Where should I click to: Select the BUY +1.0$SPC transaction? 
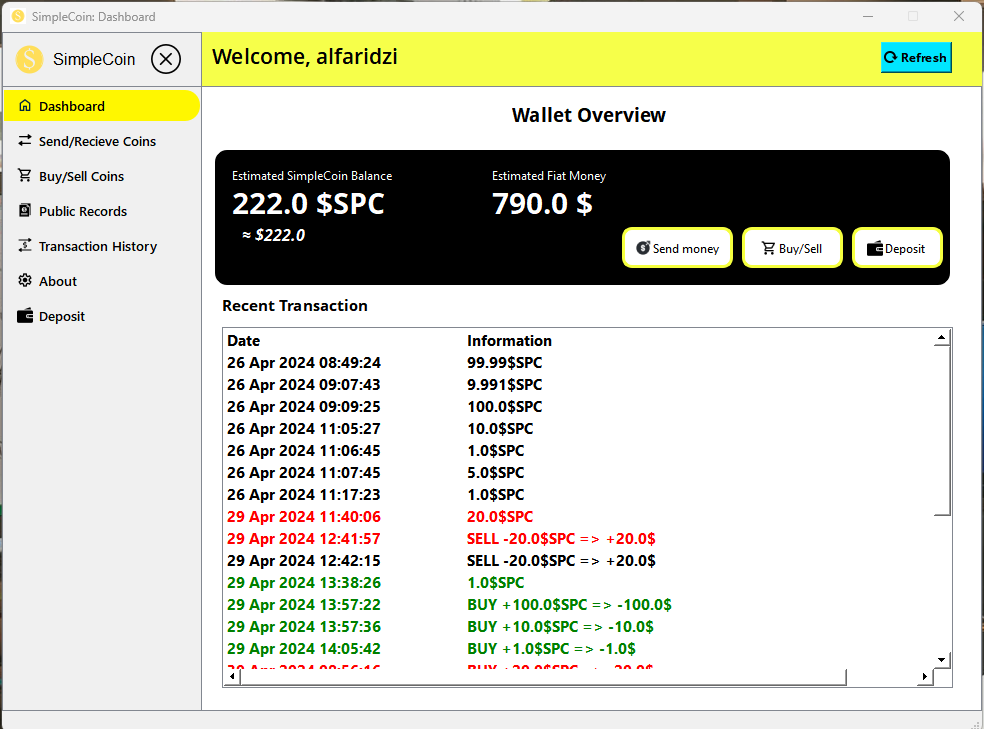tap(551, 648)
